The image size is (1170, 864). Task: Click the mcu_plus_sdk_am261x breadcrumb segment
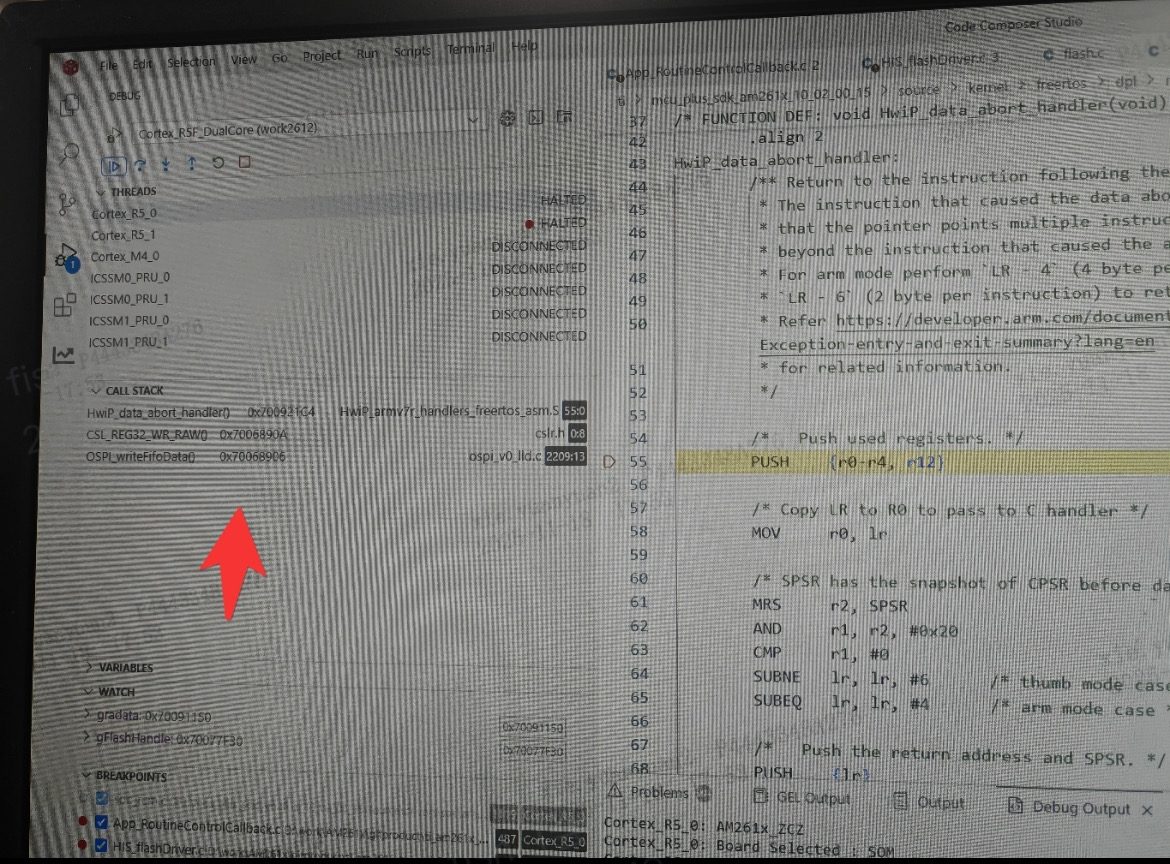(761, 96)
